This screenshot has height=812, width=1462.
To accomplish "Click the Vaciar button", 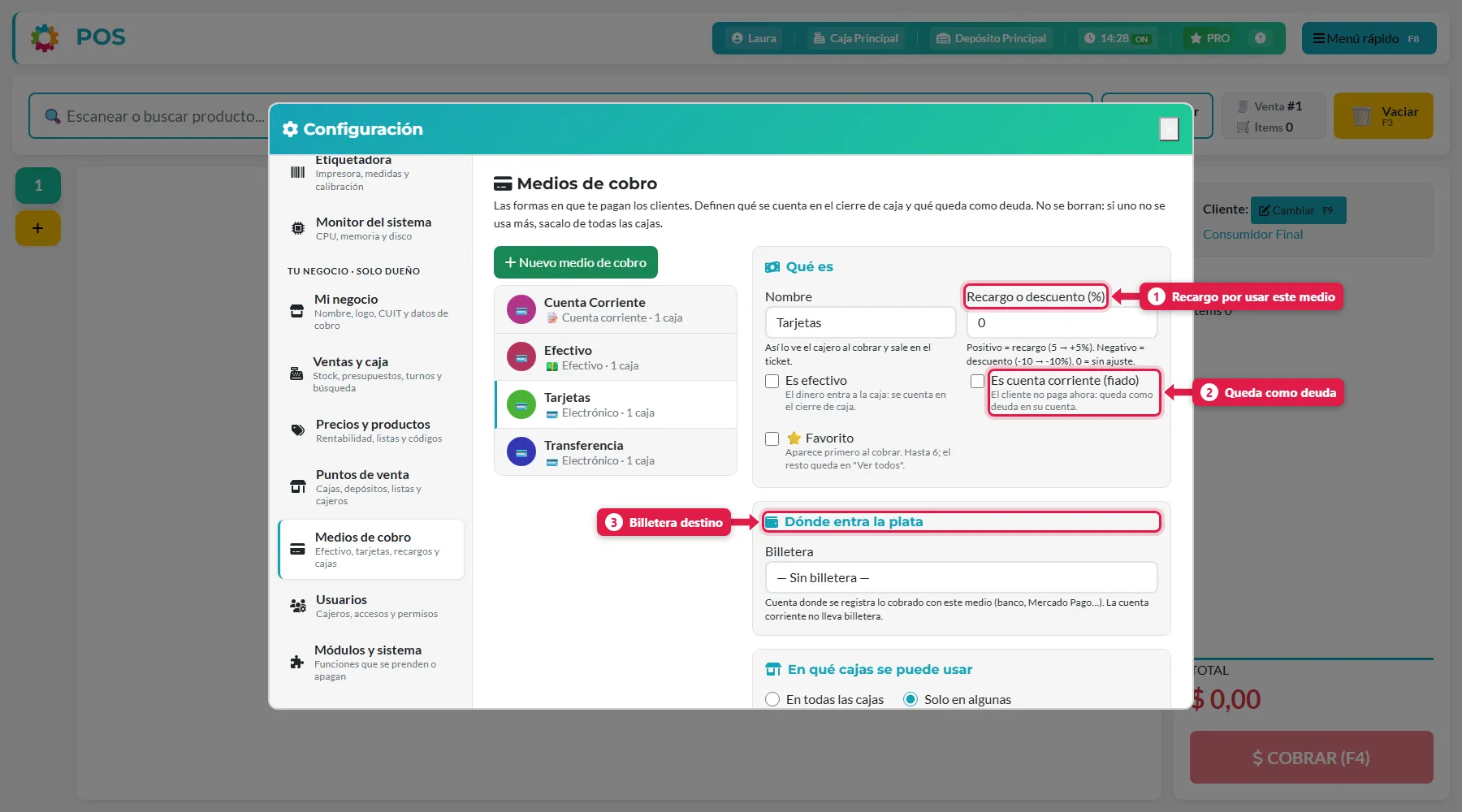I will point(1383,116).
